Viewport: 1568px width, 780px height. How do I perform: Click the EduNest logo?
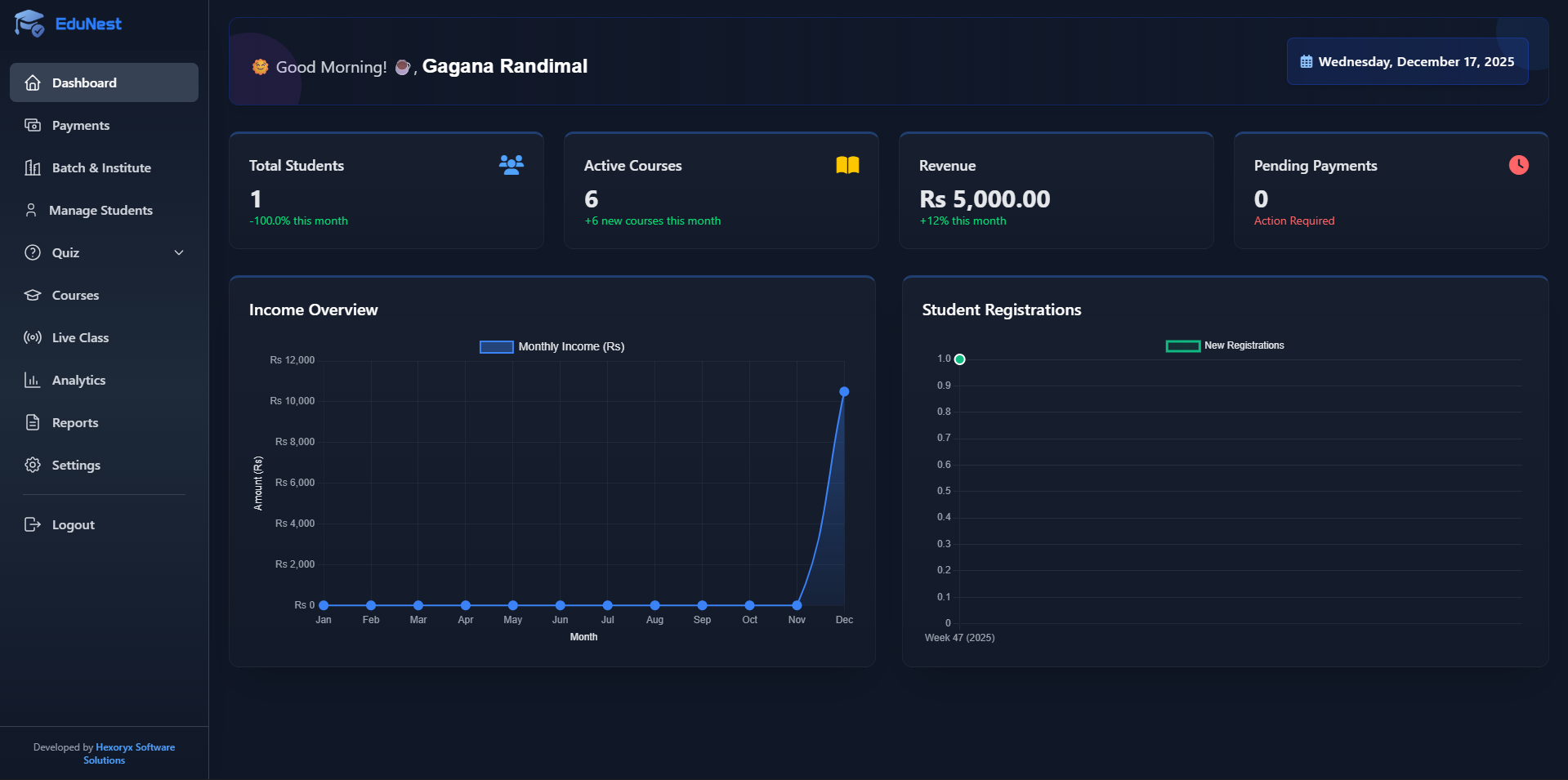(68, 24)
